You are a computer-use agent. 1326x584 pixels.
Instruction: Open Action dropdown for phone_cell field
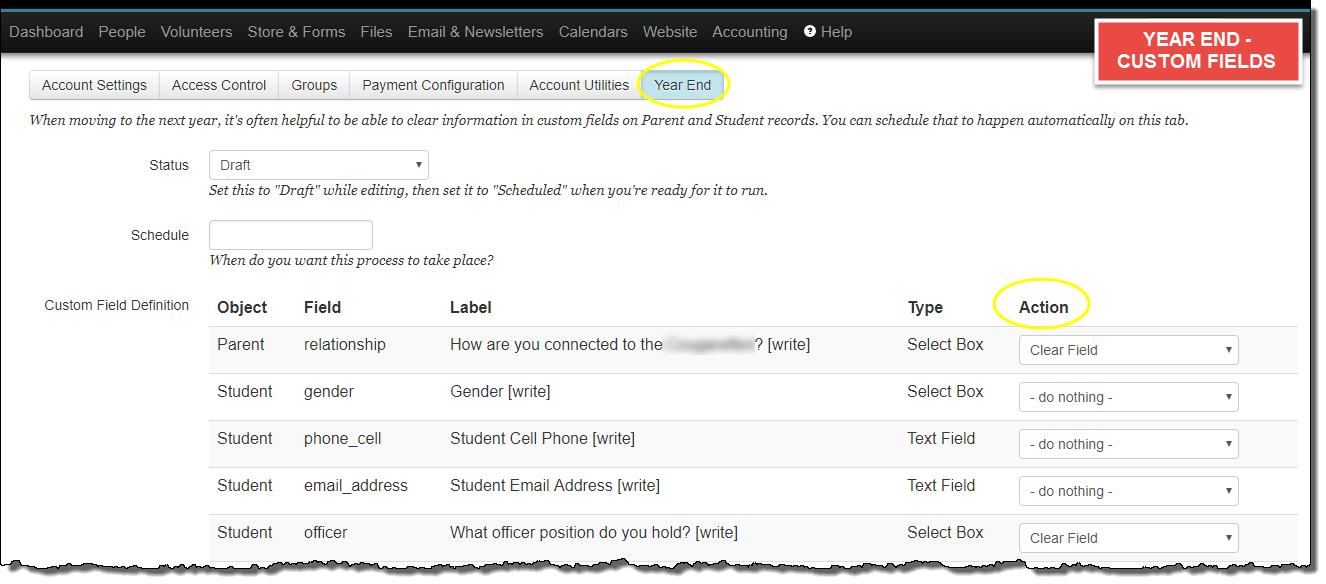click(1129, 444)
